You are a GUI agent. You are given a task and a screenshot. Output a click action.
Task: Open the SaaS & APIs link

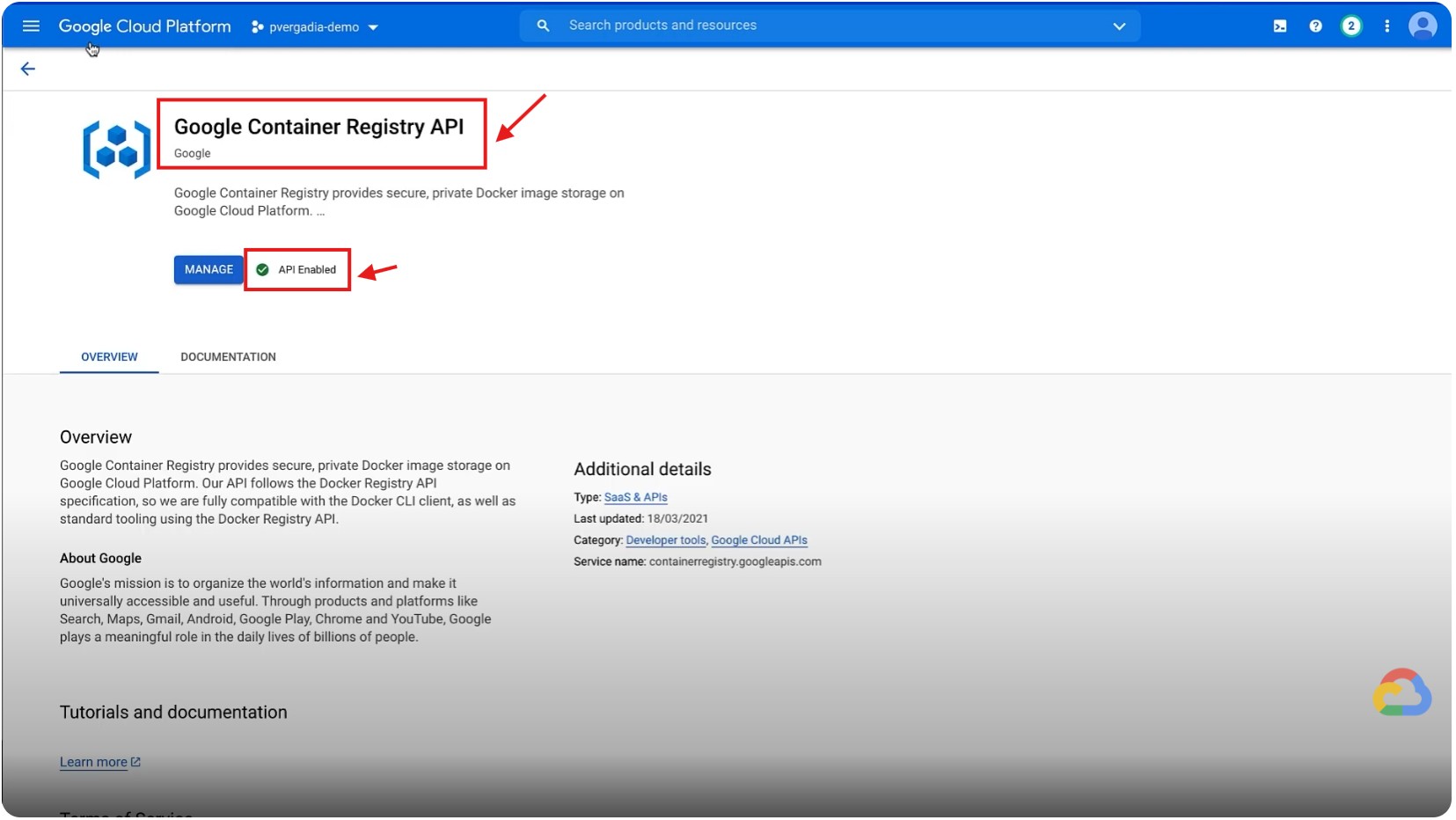click(x=635, y=498)
